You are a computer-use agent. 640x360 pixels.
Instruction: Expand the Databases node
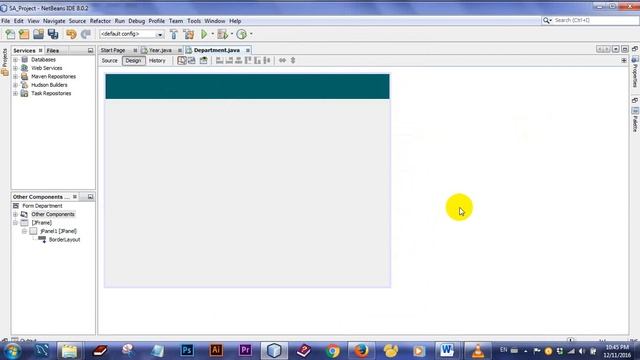[x=16, y=60]
